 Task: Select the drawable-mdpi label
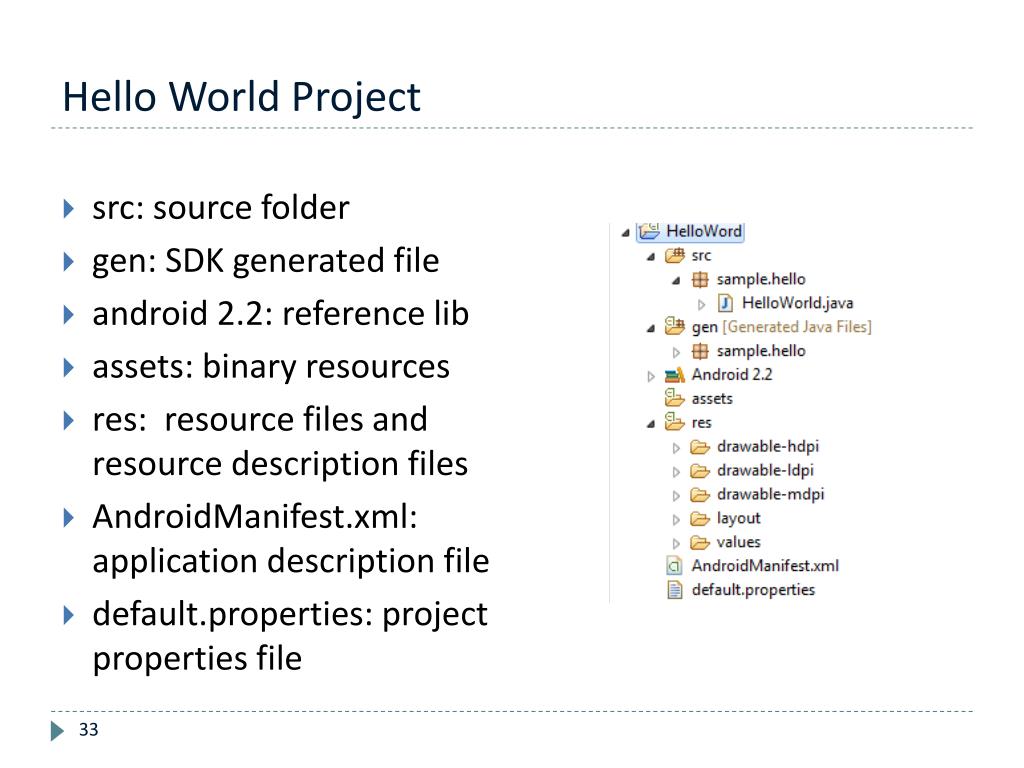point(770,494)
